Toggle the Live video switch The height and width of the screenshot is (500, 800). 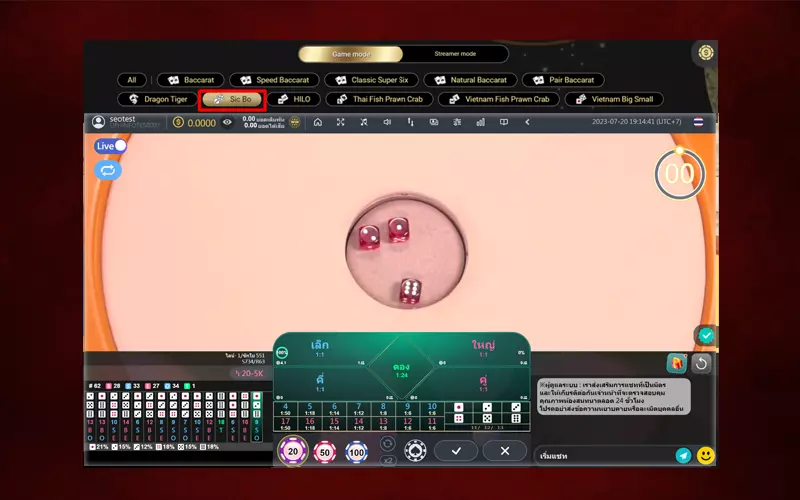(111, 146)
